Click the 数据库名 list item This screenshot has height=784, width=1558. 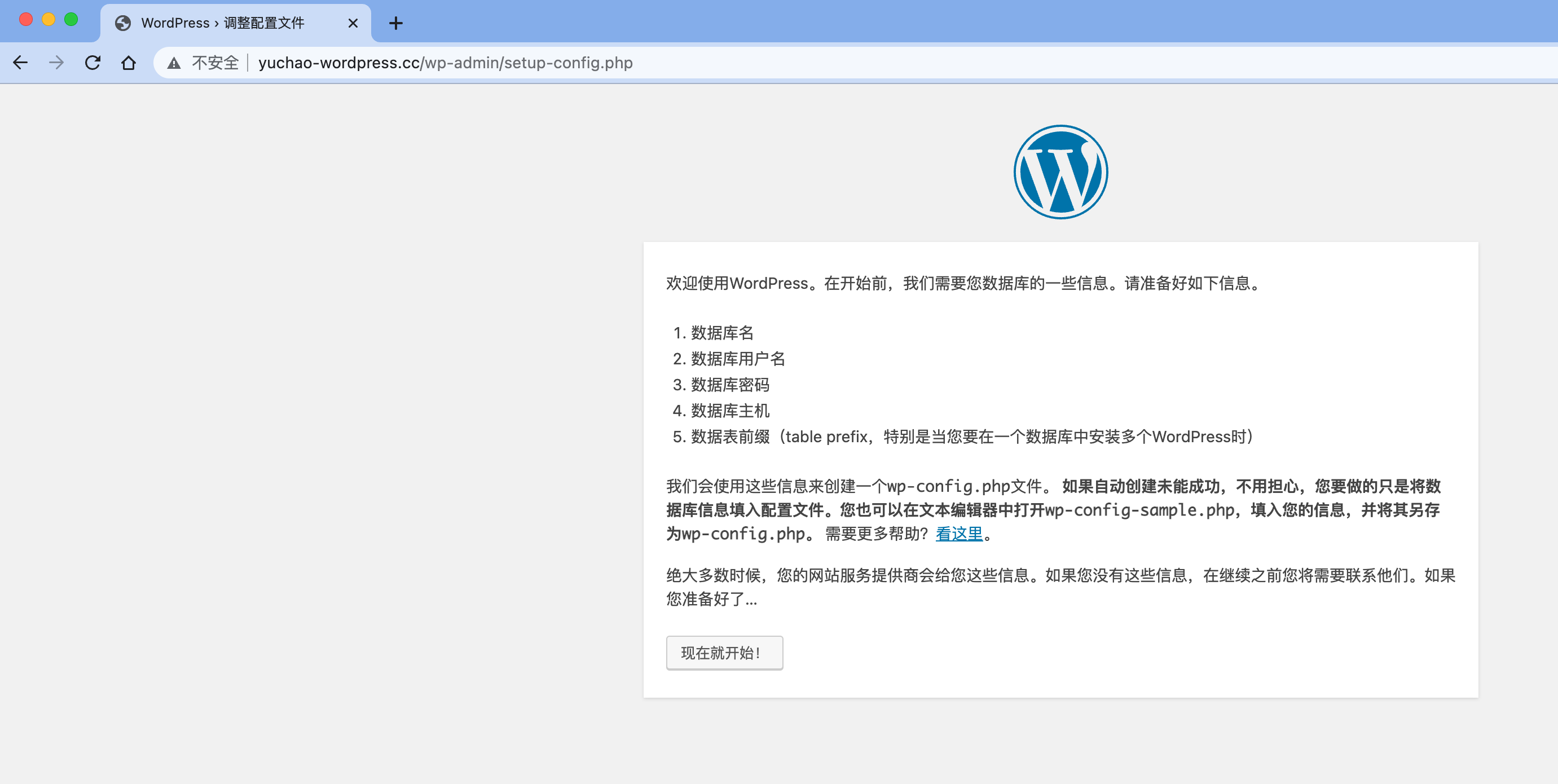(x=722, y=333)
